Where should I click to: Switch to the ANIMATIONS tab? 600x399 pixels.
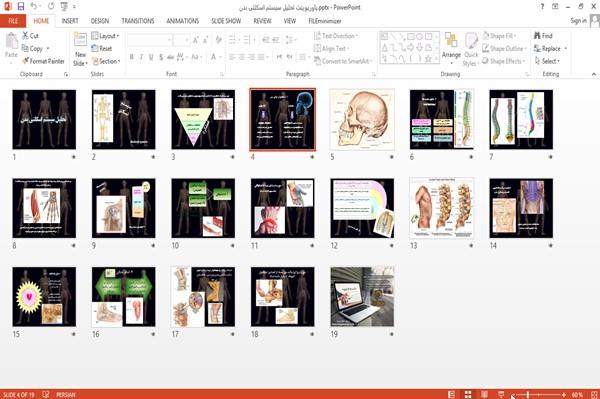click(x=183, y=21)
